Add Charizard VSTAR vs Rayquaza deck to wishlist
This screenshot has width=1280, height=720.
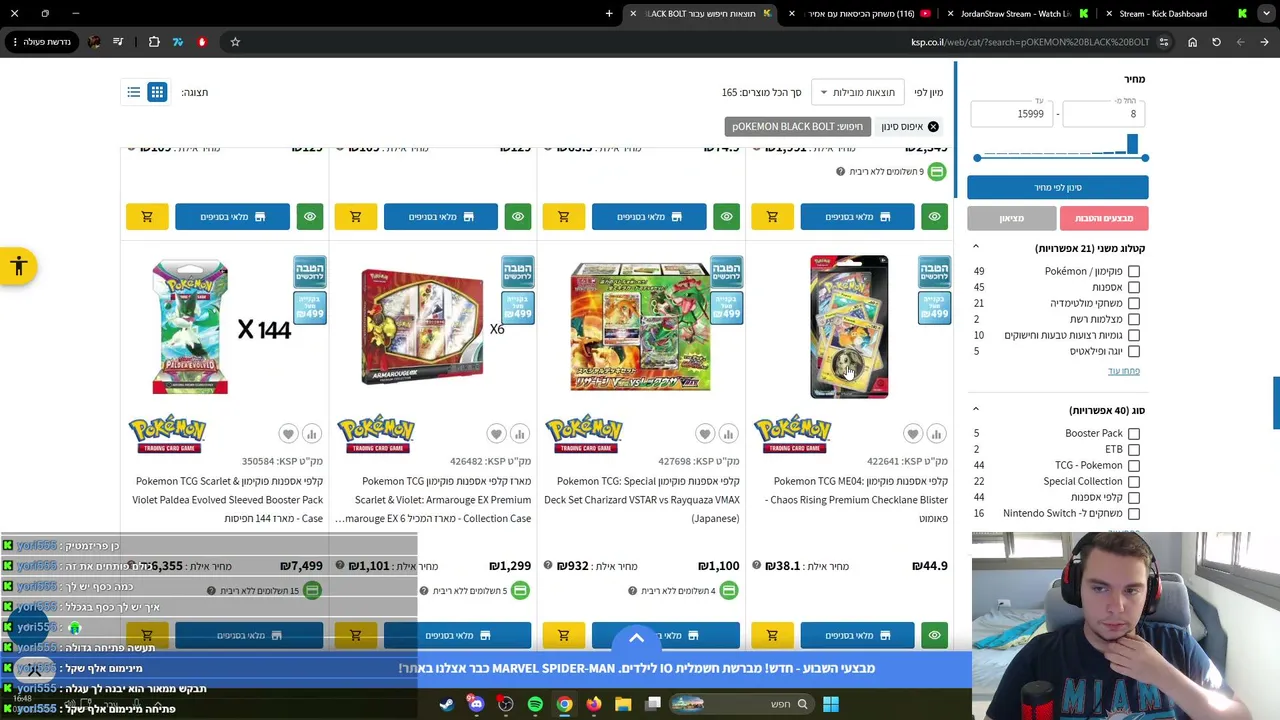705,434
